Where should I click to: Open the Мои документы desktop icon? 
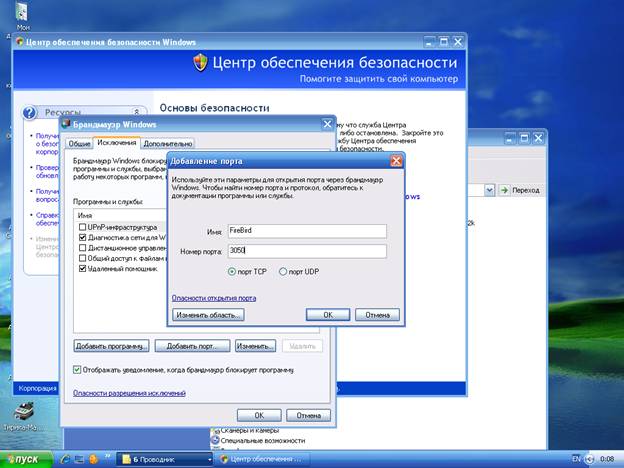23,16
